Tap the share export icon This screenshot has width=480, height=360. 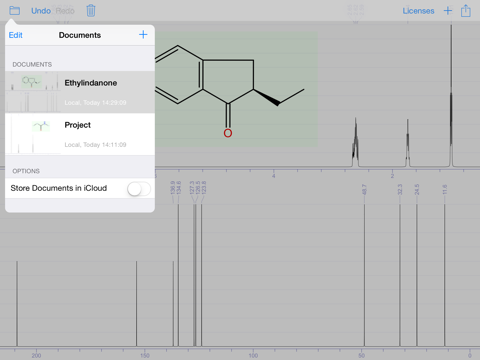(x=466, y=11)
